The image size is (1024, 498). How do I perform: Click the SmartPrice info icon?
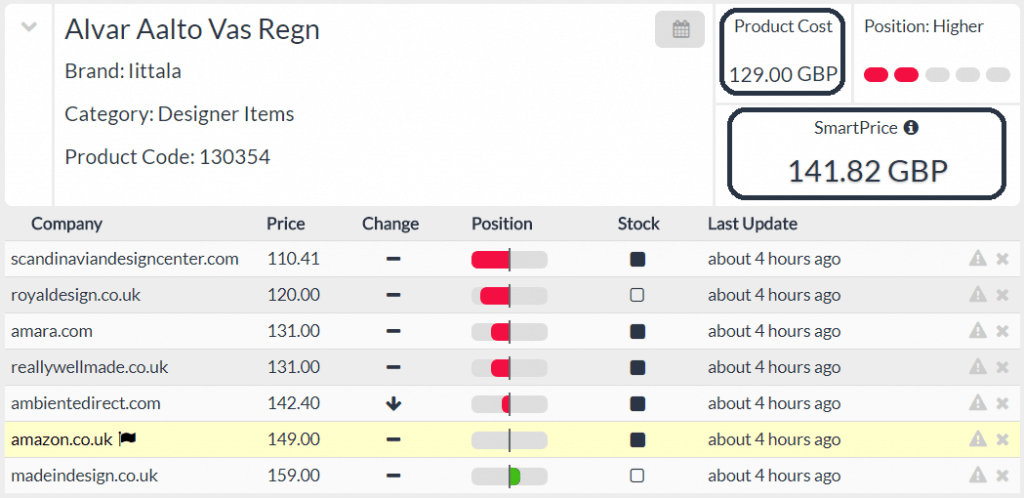911,128
